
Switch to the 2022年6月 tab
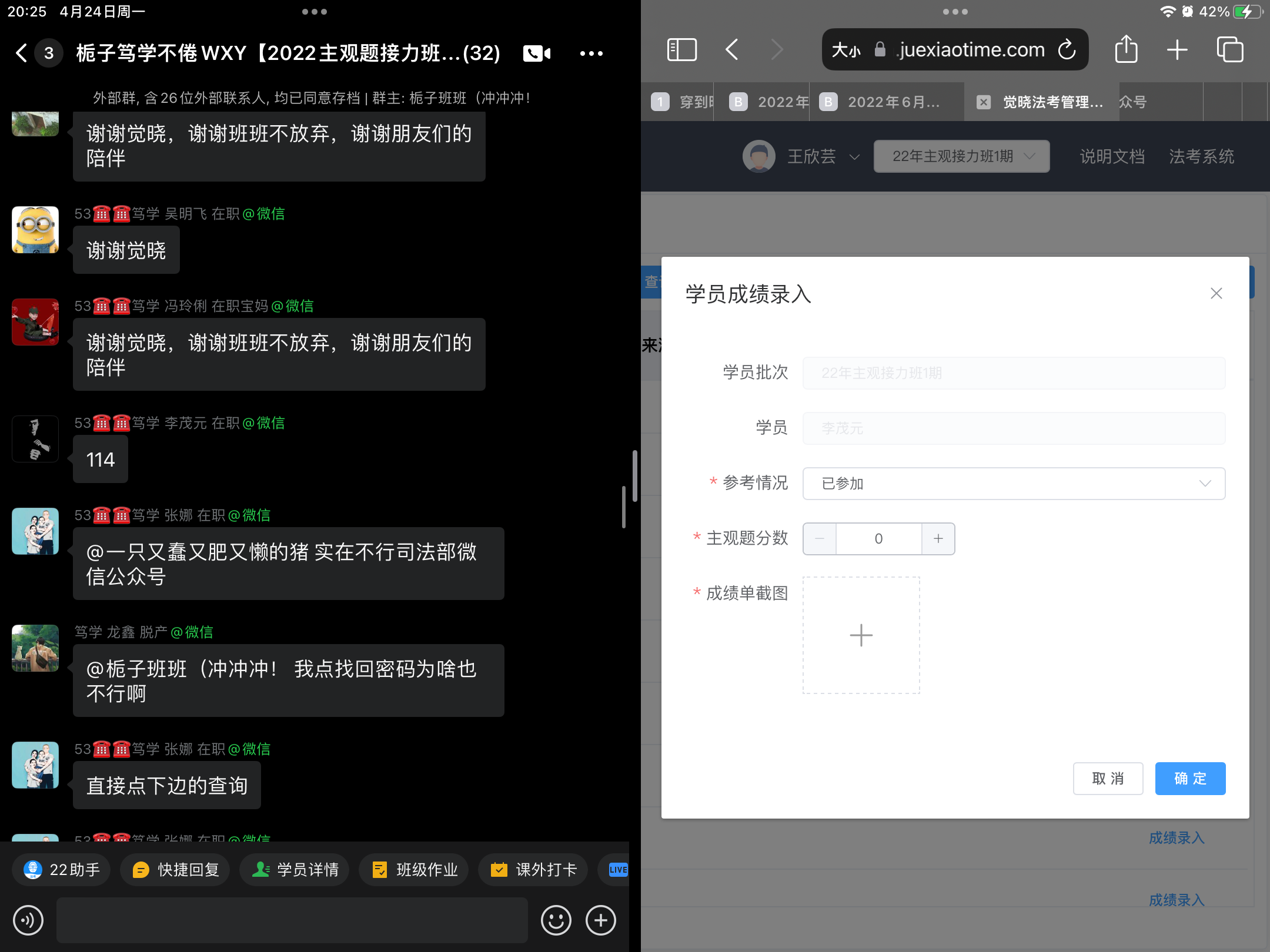tap(887, 102)
